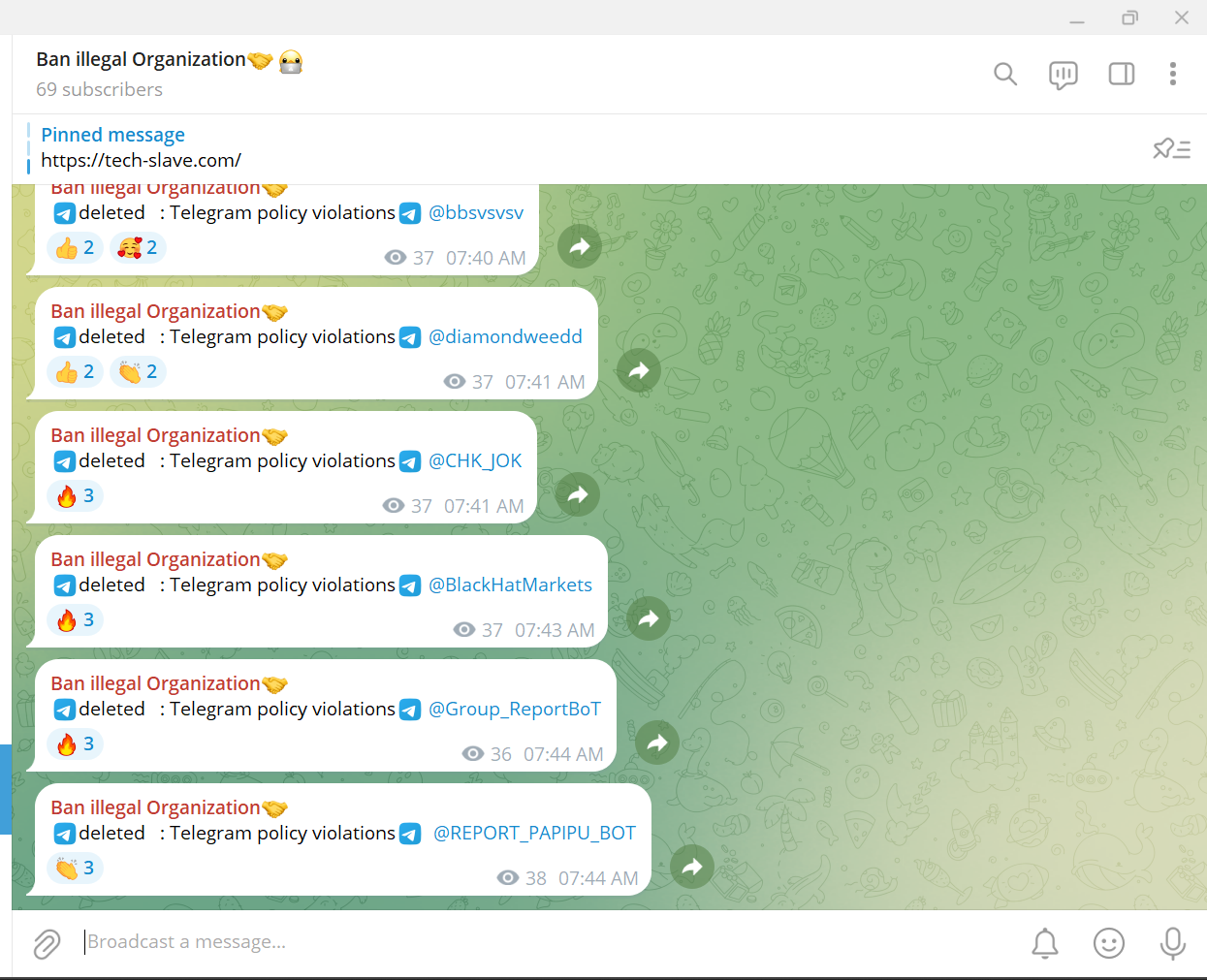Forward the @REPORT_PAPIPU_BOT message
Viewport: 1207px width, 980px height.
[x=692, y=867]
